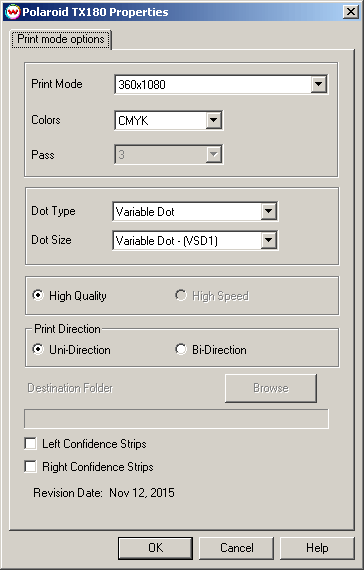Expand the Colors CMYK dropdown
364x570 pixels.
pyautogui.click(x=213, y=120)
